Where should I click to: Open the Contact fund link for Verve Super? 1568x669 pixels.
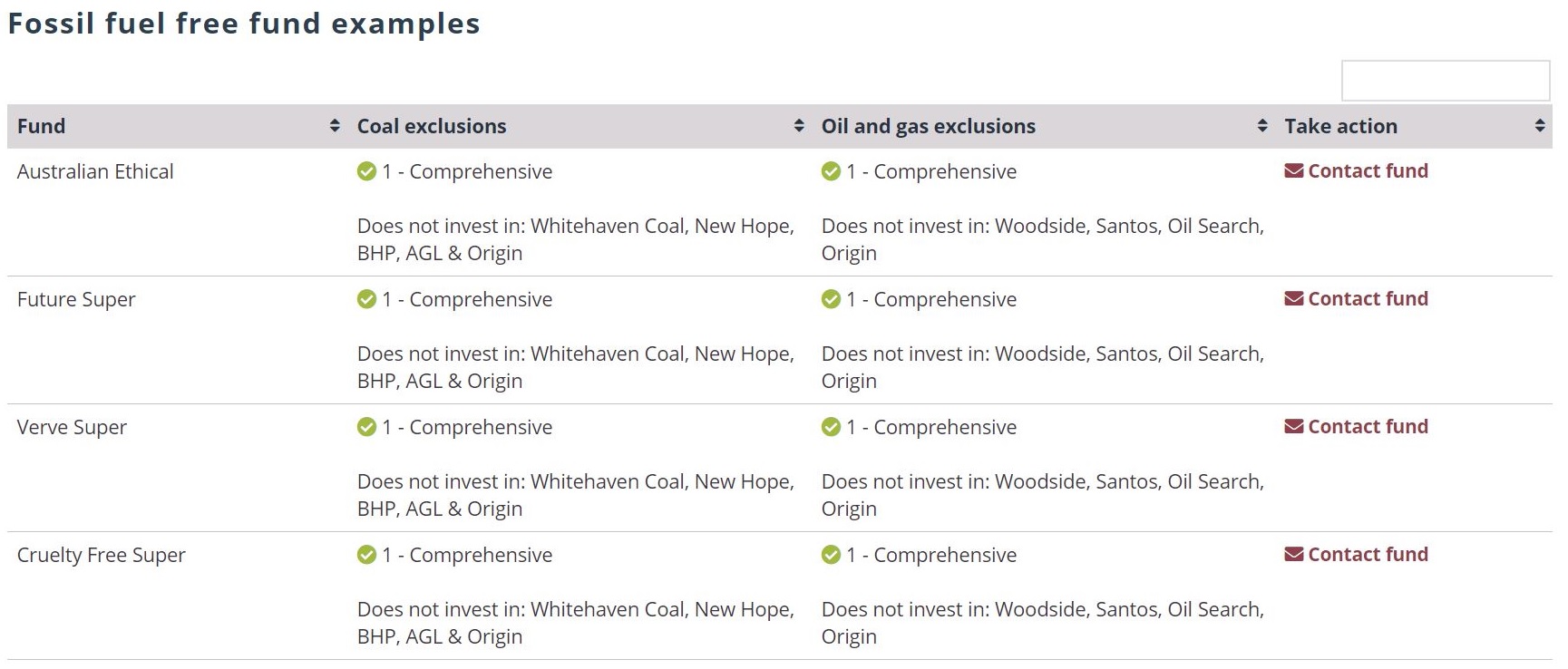[1356, 426]
